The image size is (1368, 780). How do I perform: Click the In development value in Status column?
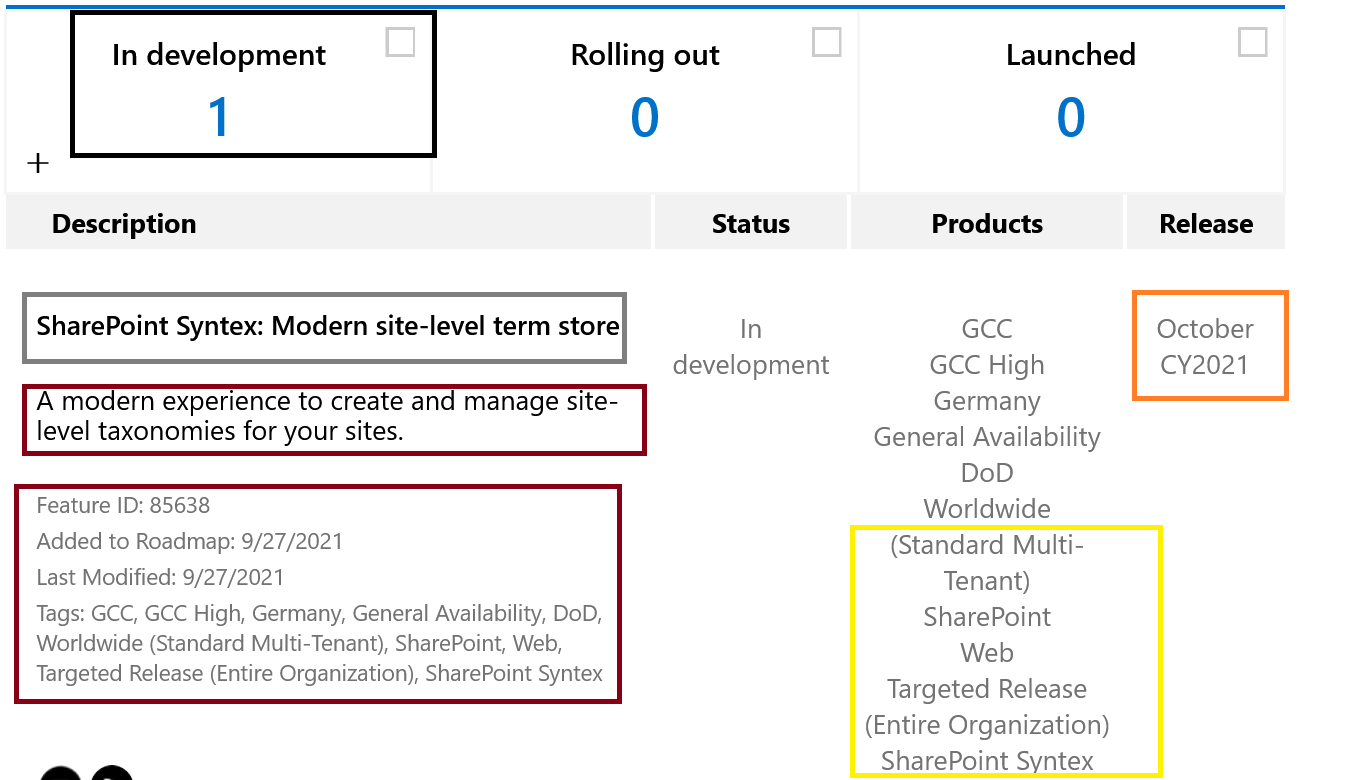tap(751, 347)
